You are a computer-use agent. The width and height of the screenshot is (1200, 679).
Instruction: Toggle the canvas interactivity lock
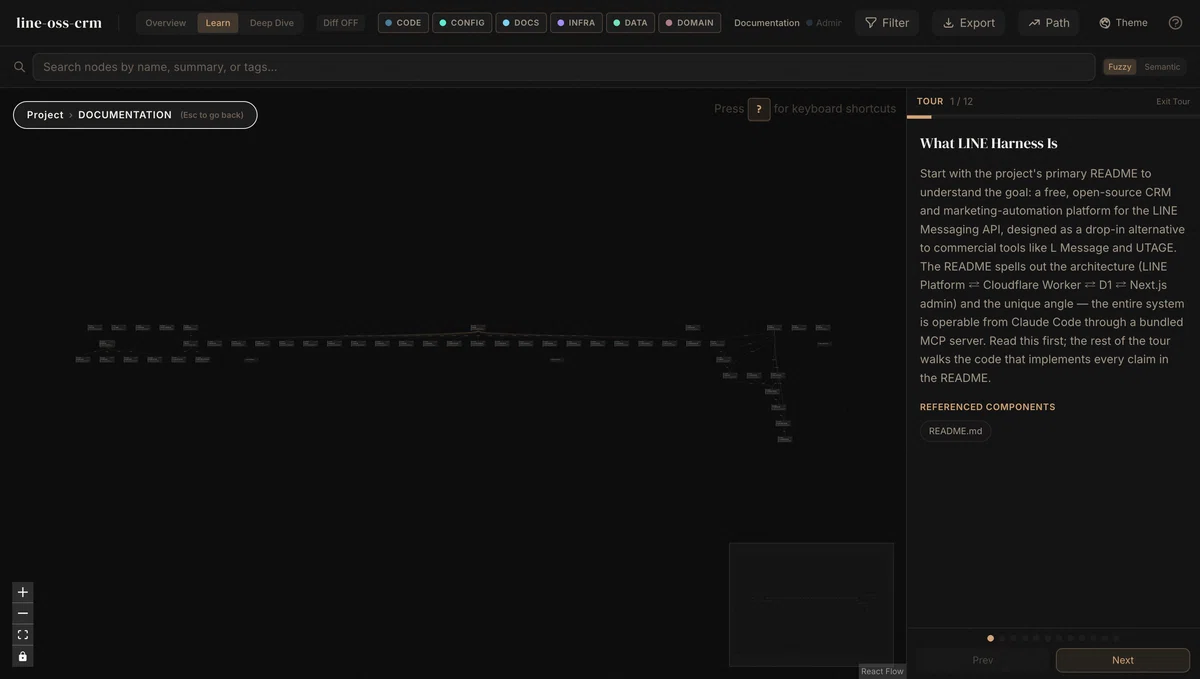click(x=23, y=656)
